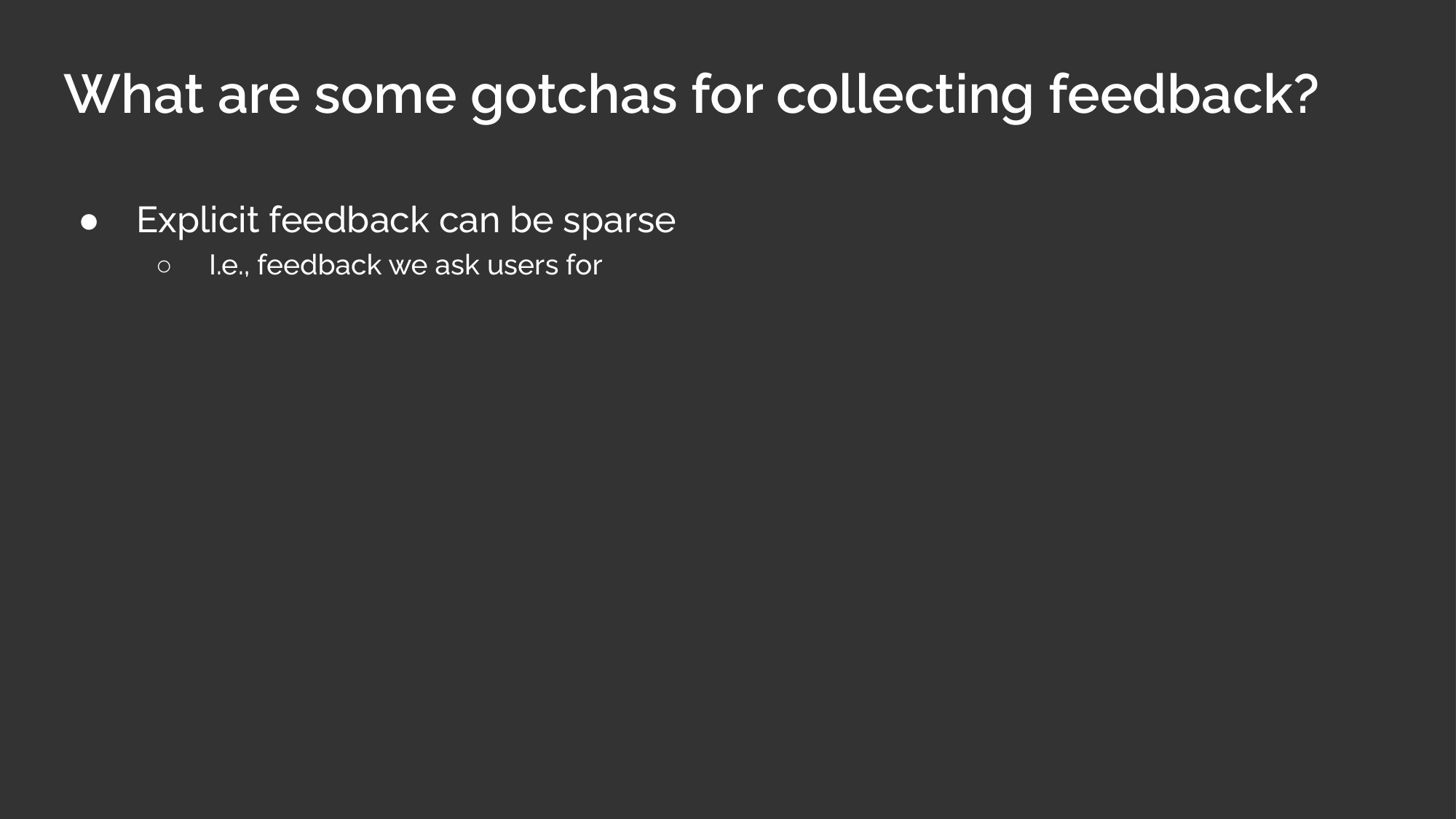Click 'feedback' in the first bullet line
The width and height of the screenshot is (1456, 819).
pyautogui.click(x=349, y=219)
